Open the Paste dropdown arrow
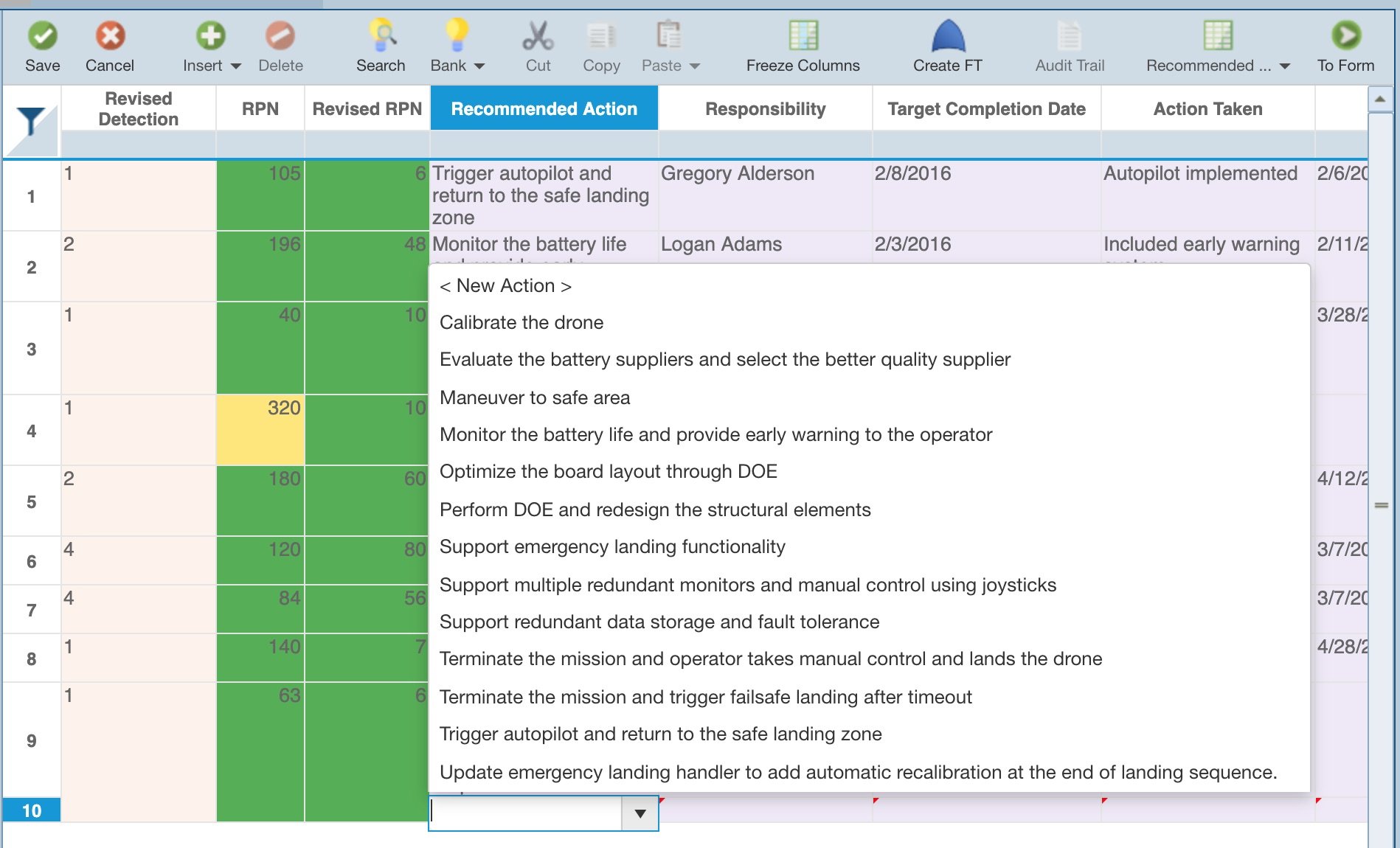1400x848 pixels. coord(694,66)
